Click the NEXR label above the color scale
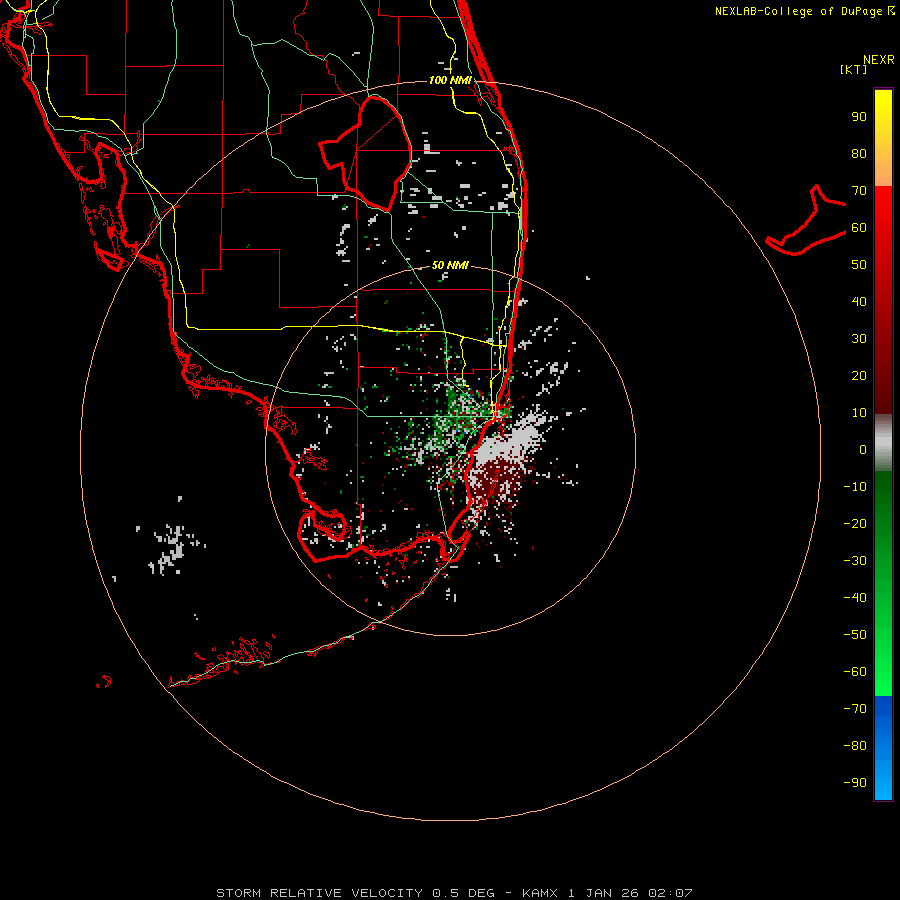Viewport: 900px width, 900px height. tap(879, 60)
